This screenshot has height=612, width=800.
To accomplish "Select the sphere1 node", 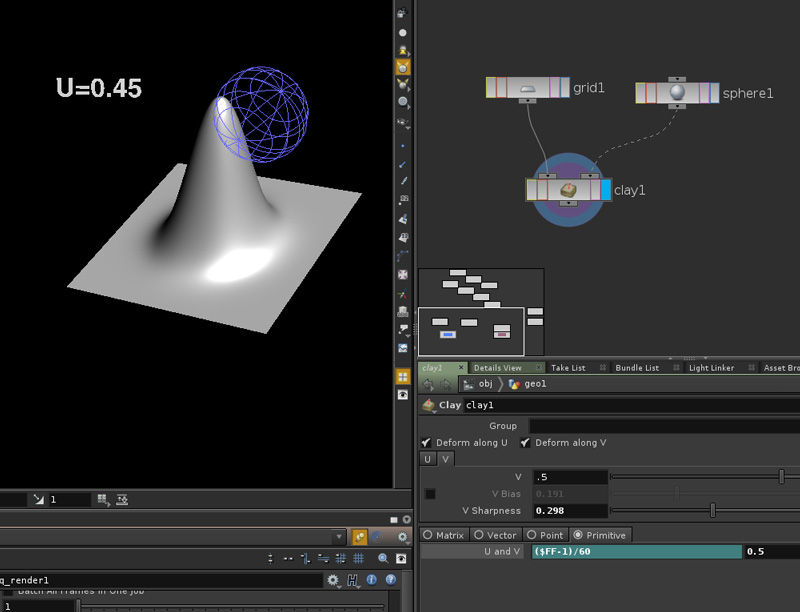I will (x=677, y=93).
